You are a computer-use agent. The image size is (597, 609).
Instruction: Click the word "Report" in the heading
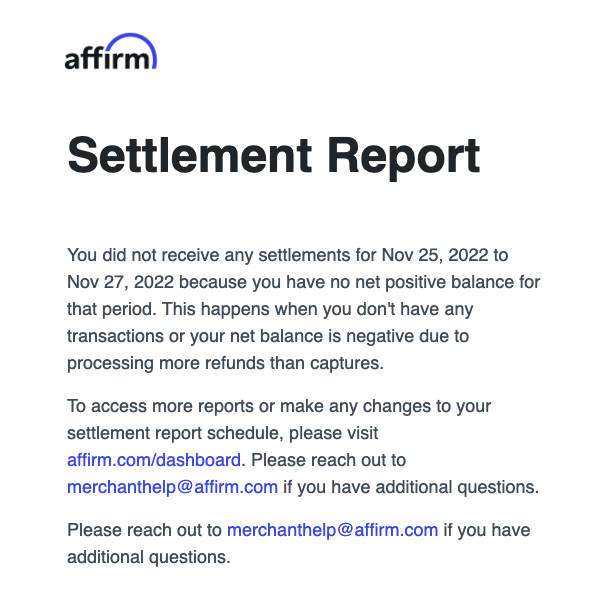[404, 157]
